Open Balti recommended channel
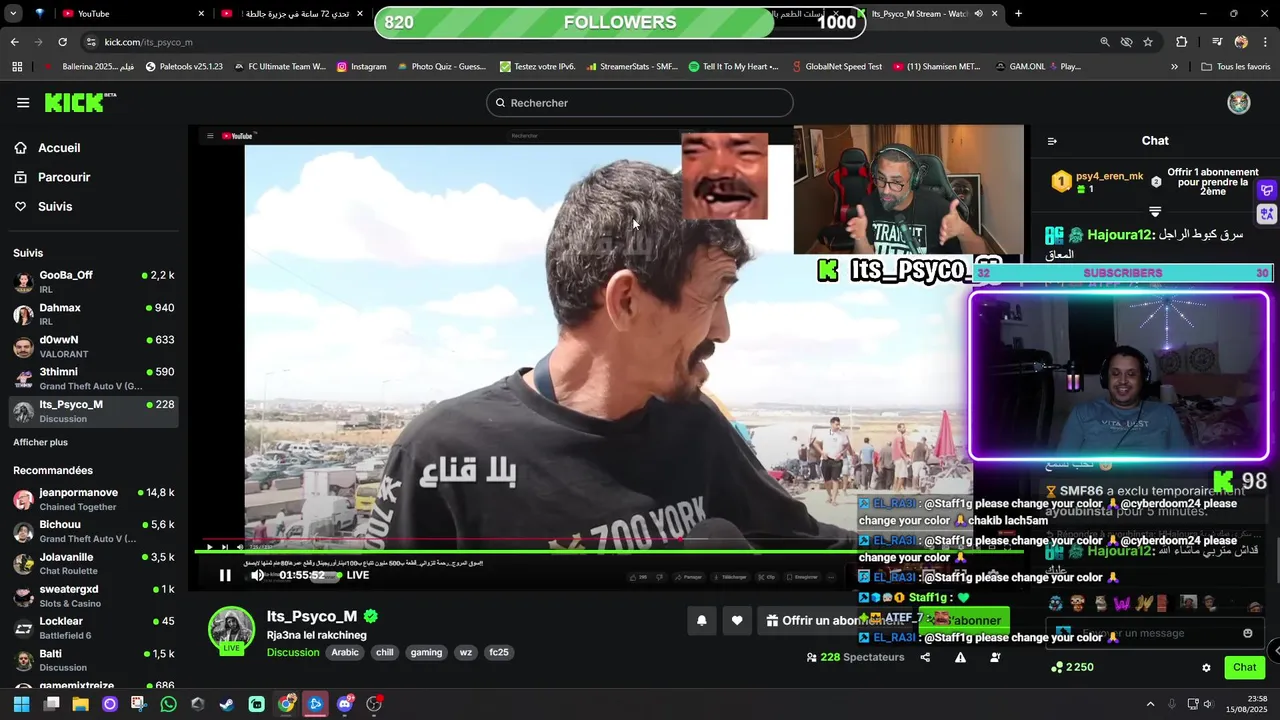Image resolution: width=1280 pixels, height=720 pixels. coord(94,660)
